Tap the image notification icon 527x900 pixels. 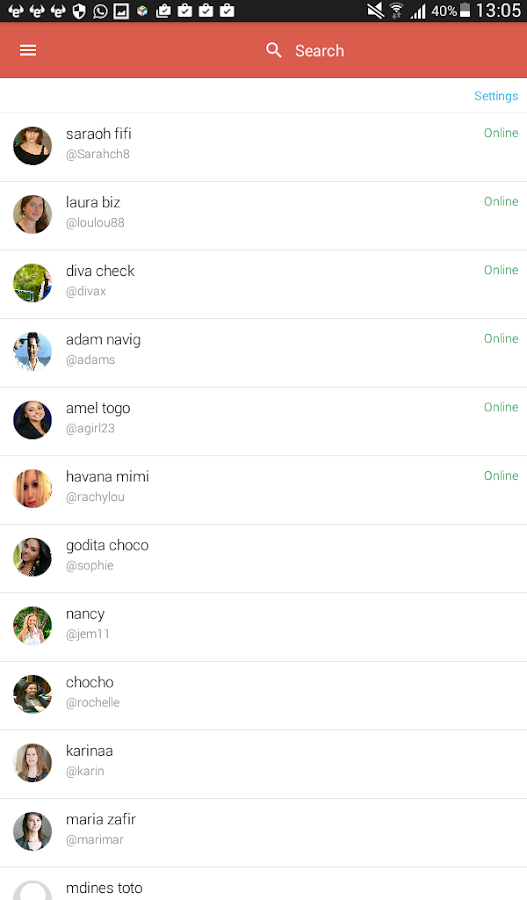121,11
